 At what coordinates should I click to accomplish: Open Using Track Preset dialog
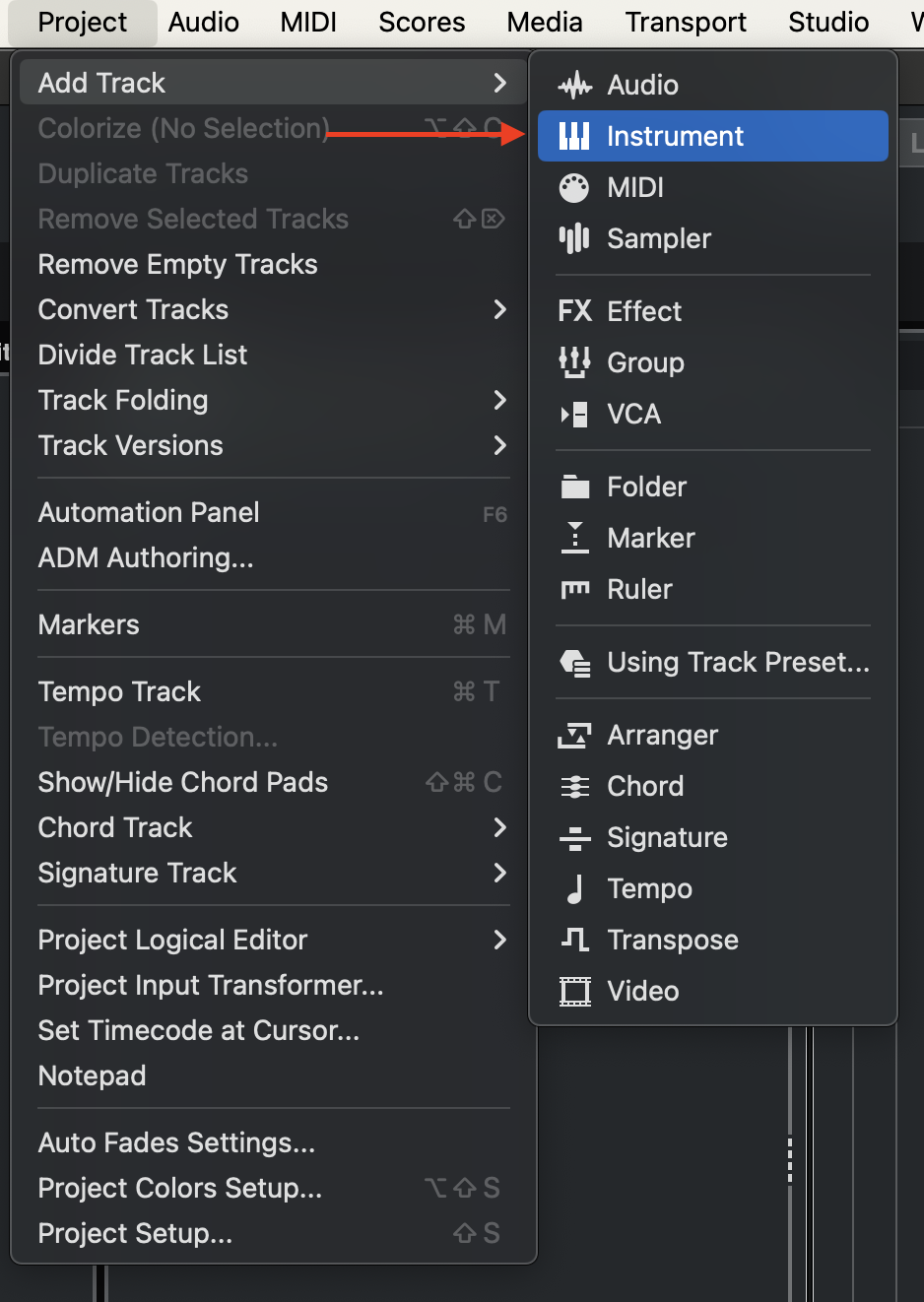(x=738, y=662)
